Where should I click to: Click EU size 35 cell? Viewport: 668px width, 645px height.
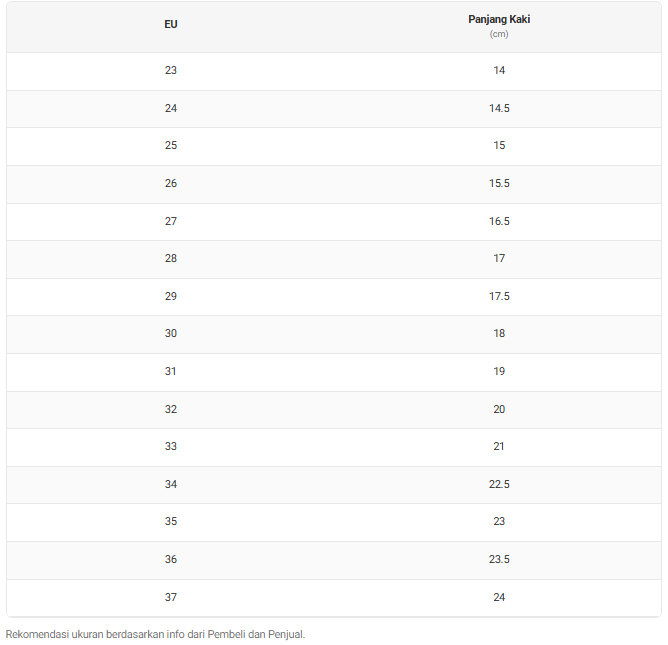(x=171, y=521)
